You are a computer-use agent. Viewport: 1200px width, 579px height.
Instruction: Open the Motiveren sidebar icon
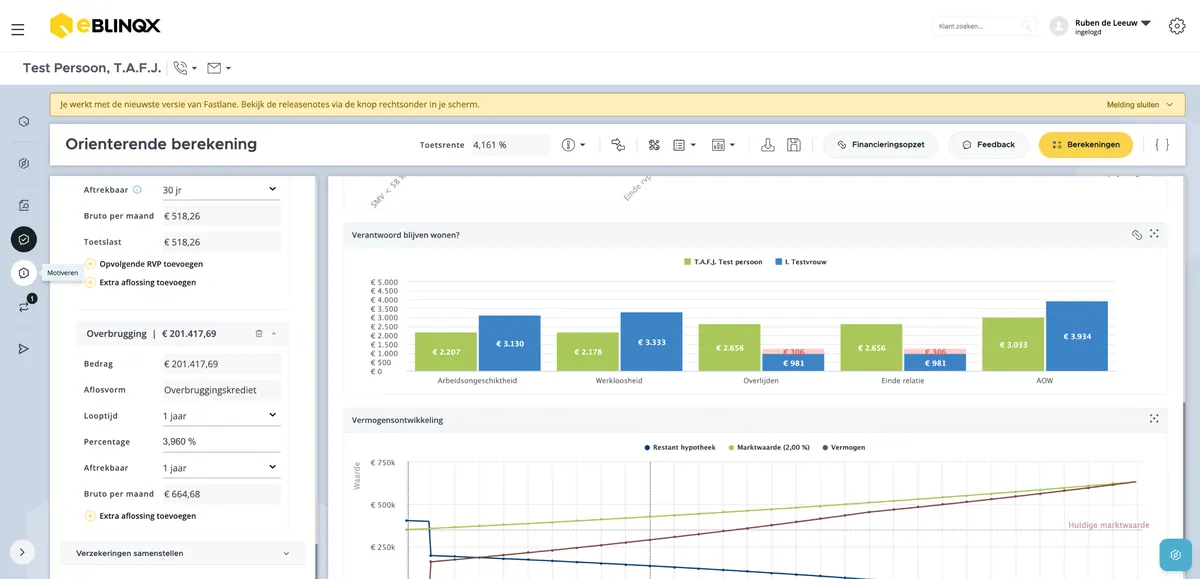coord(24,273)
